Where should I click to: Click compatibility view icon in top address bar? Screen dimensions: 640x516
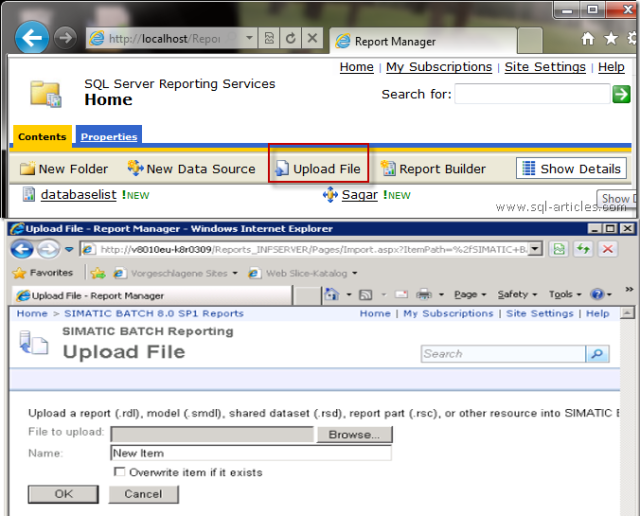[269, 38]
